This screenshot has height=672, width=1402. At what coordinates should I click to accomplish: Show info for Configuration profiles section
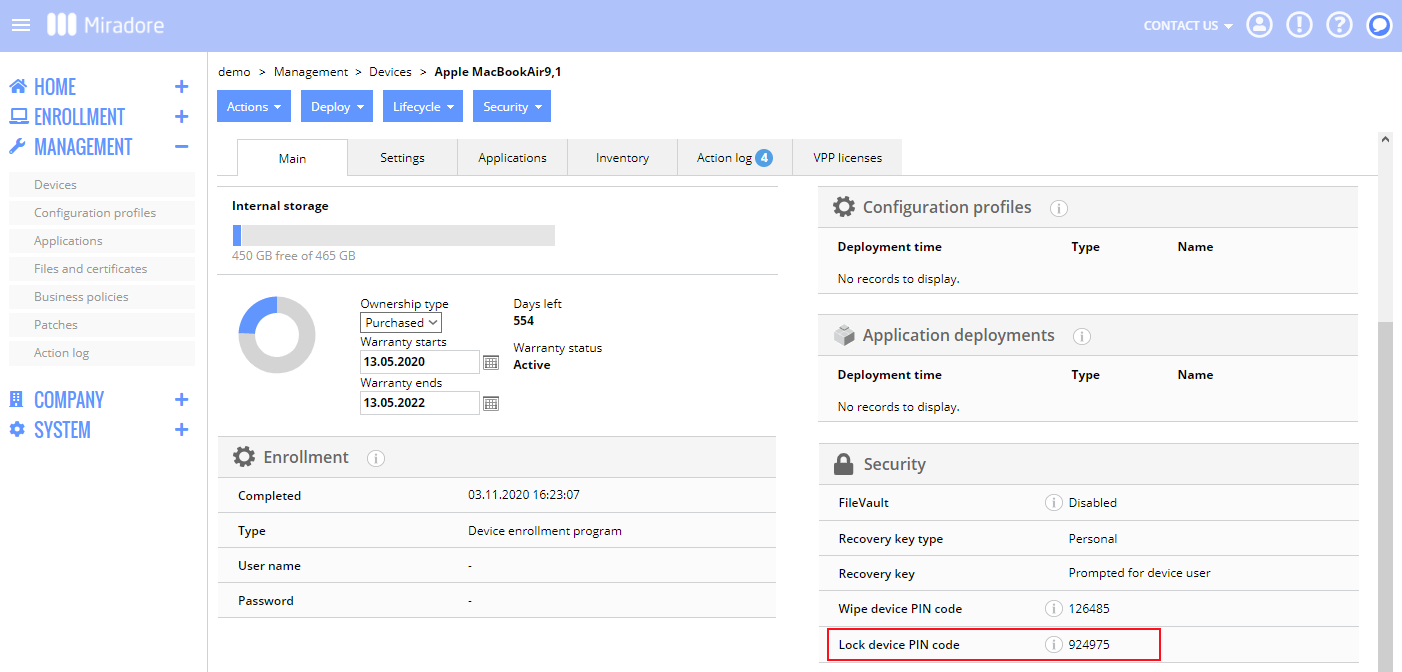coord(1059,208)
